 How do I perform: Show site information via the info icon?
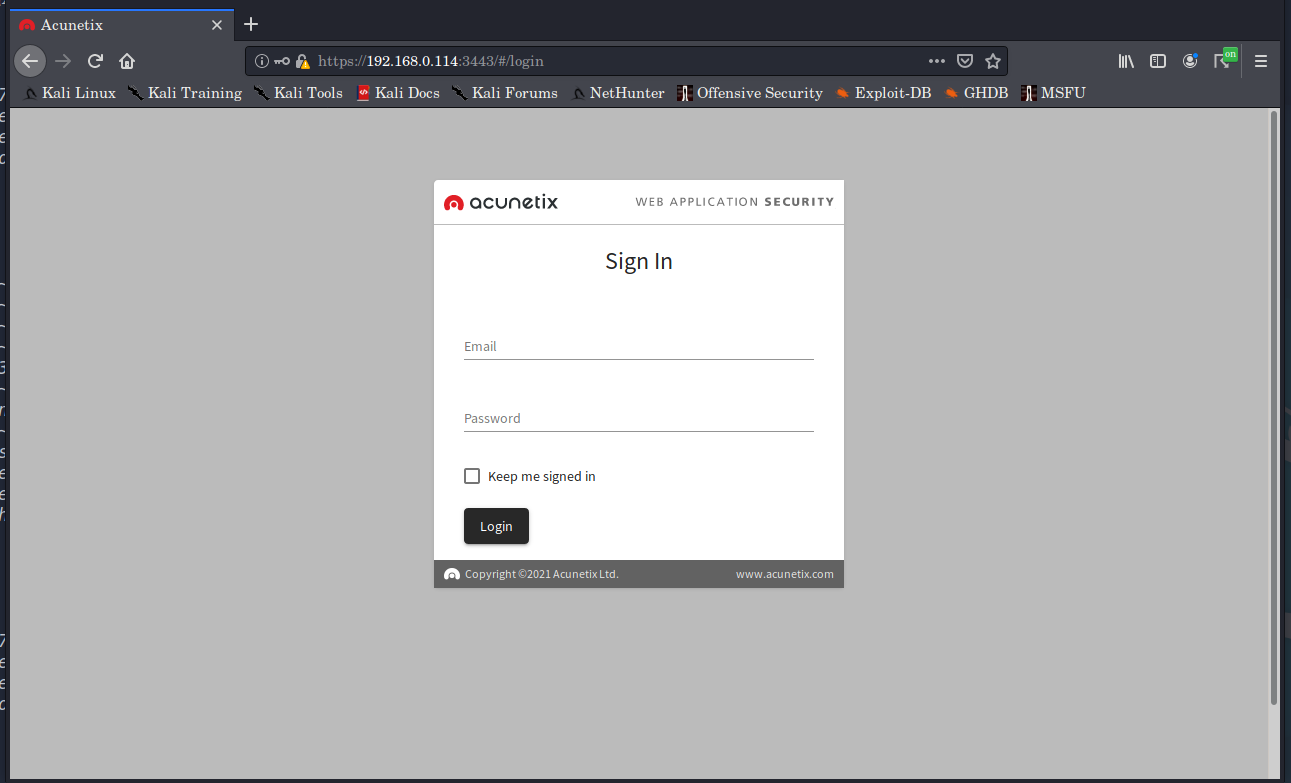pyautogui.click(x=262, y=61)
